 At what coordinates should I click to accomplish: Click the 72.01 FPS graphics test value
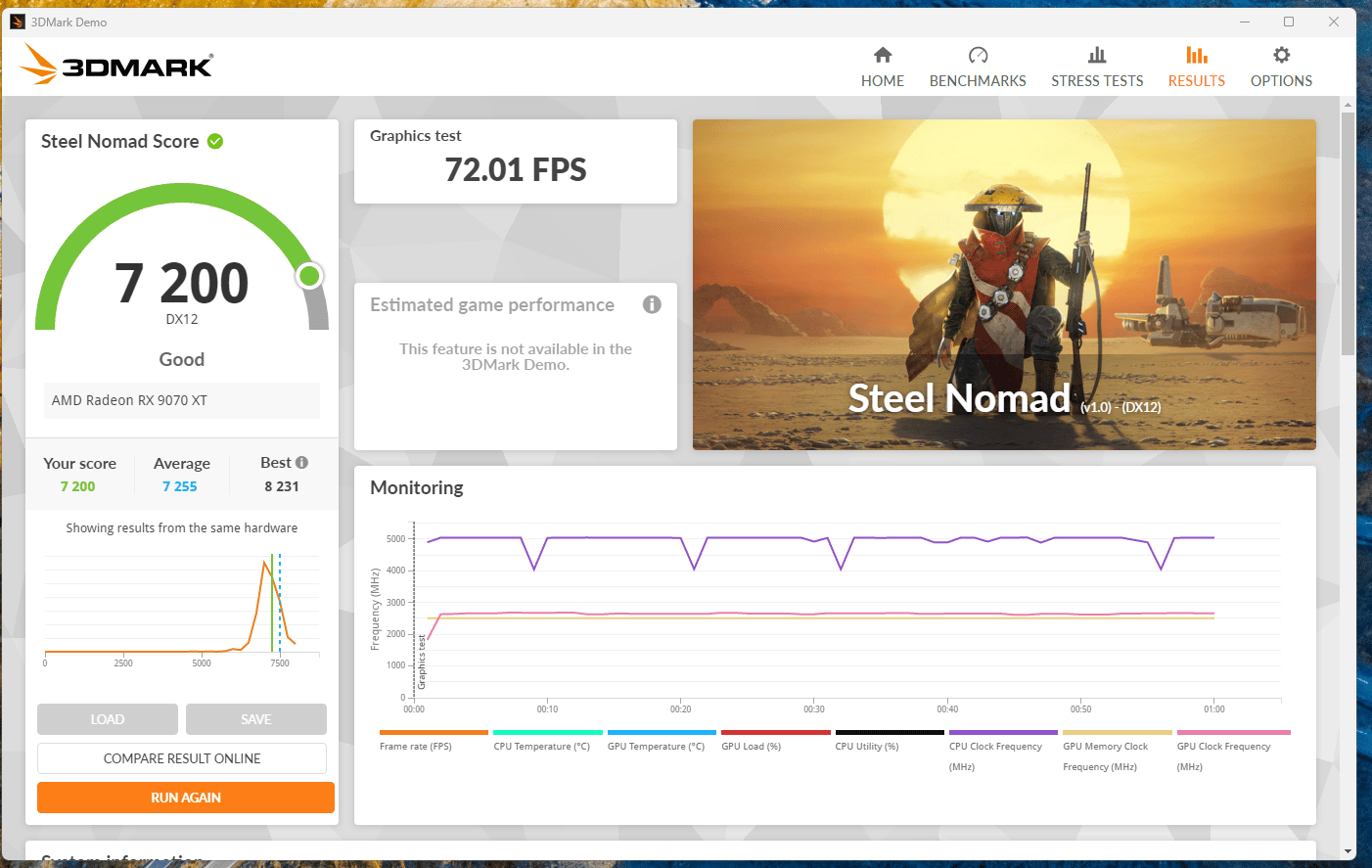pyautogui.click(x=516, y=170)
